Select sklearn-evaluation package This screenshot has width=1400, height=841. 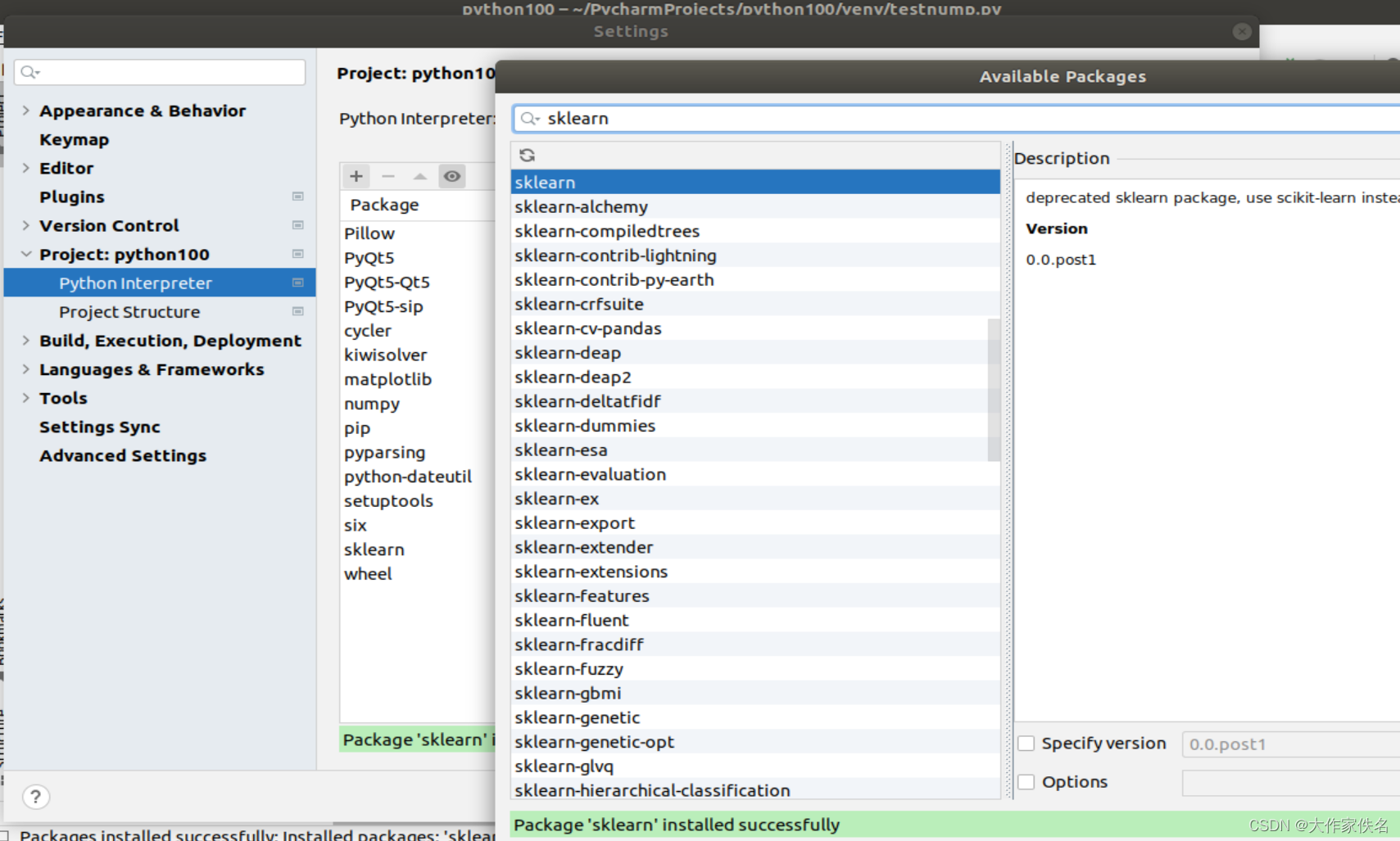click(x=755, y=474)
